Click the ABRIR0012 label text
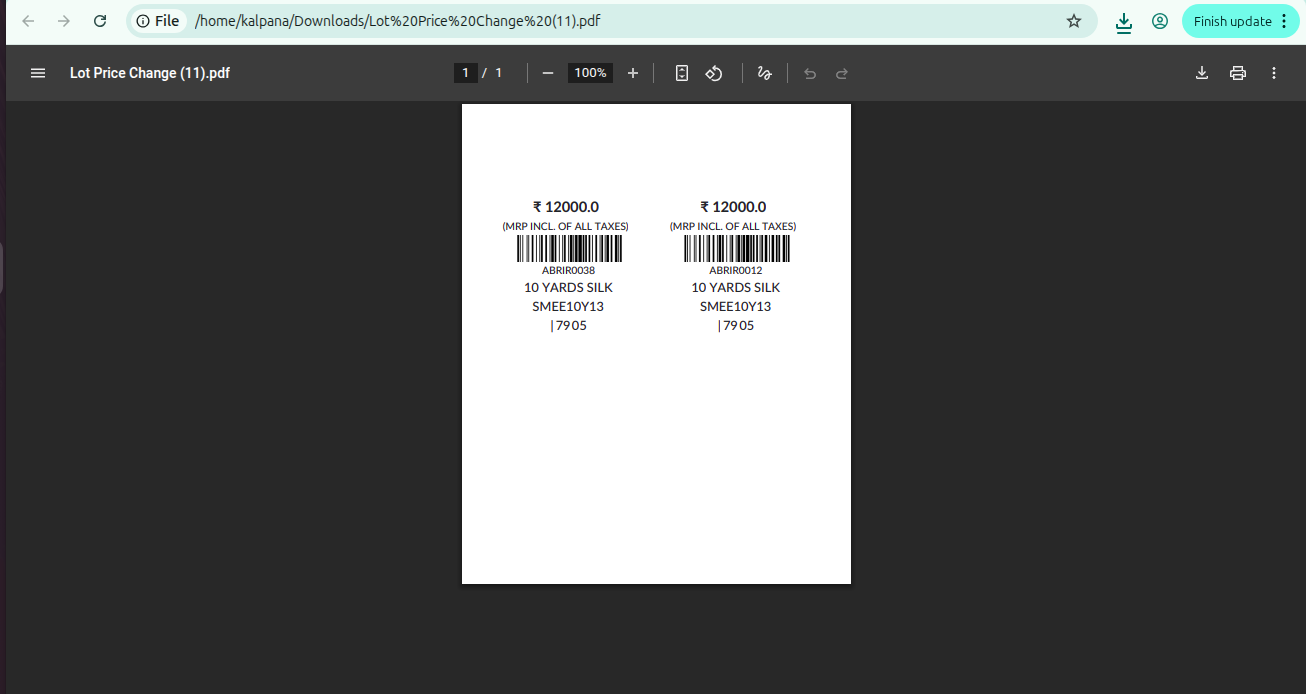 pos(736,270)
